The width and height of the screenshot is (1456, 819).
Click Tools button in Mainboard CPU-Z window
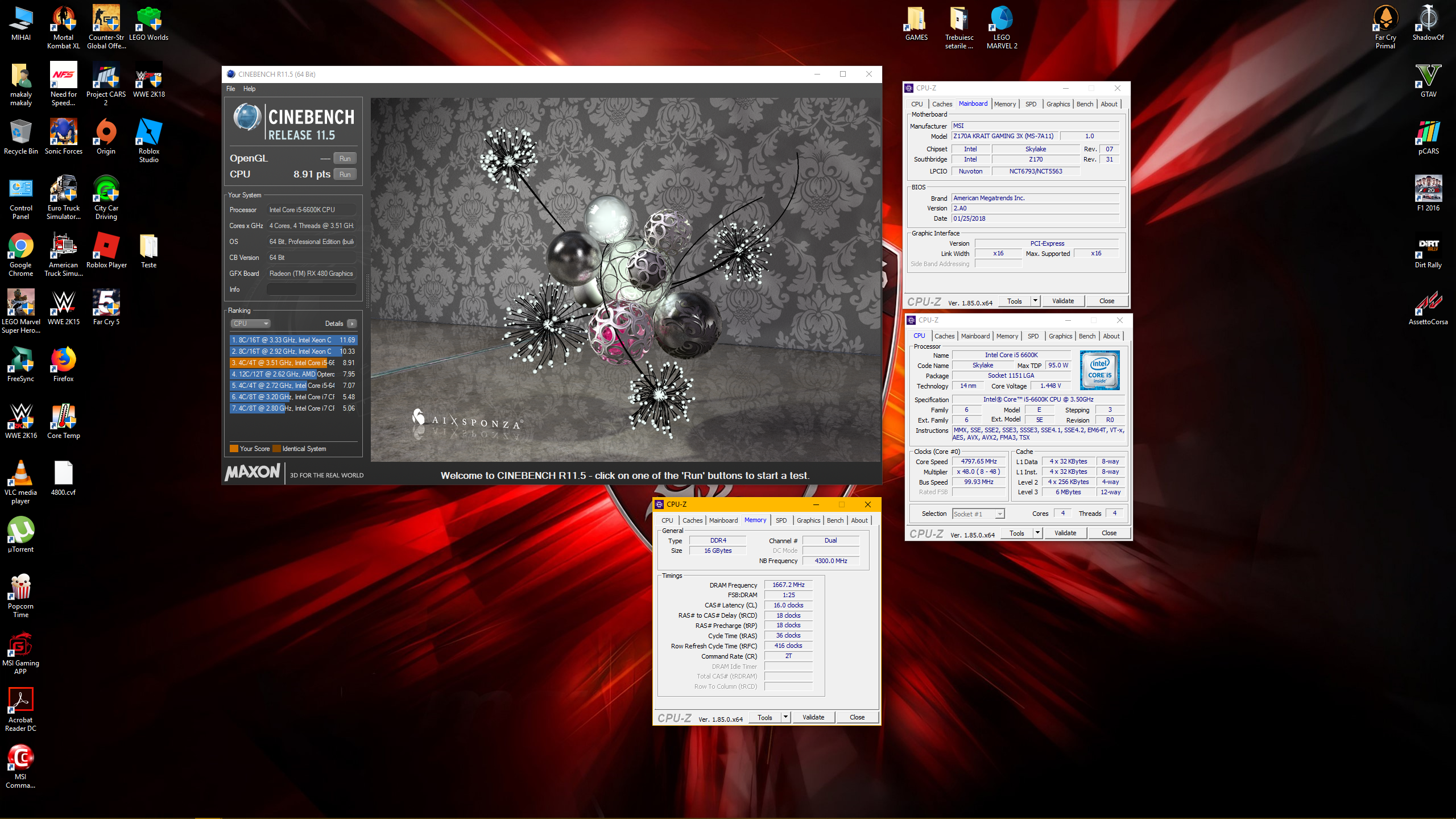coord(1015,301)
